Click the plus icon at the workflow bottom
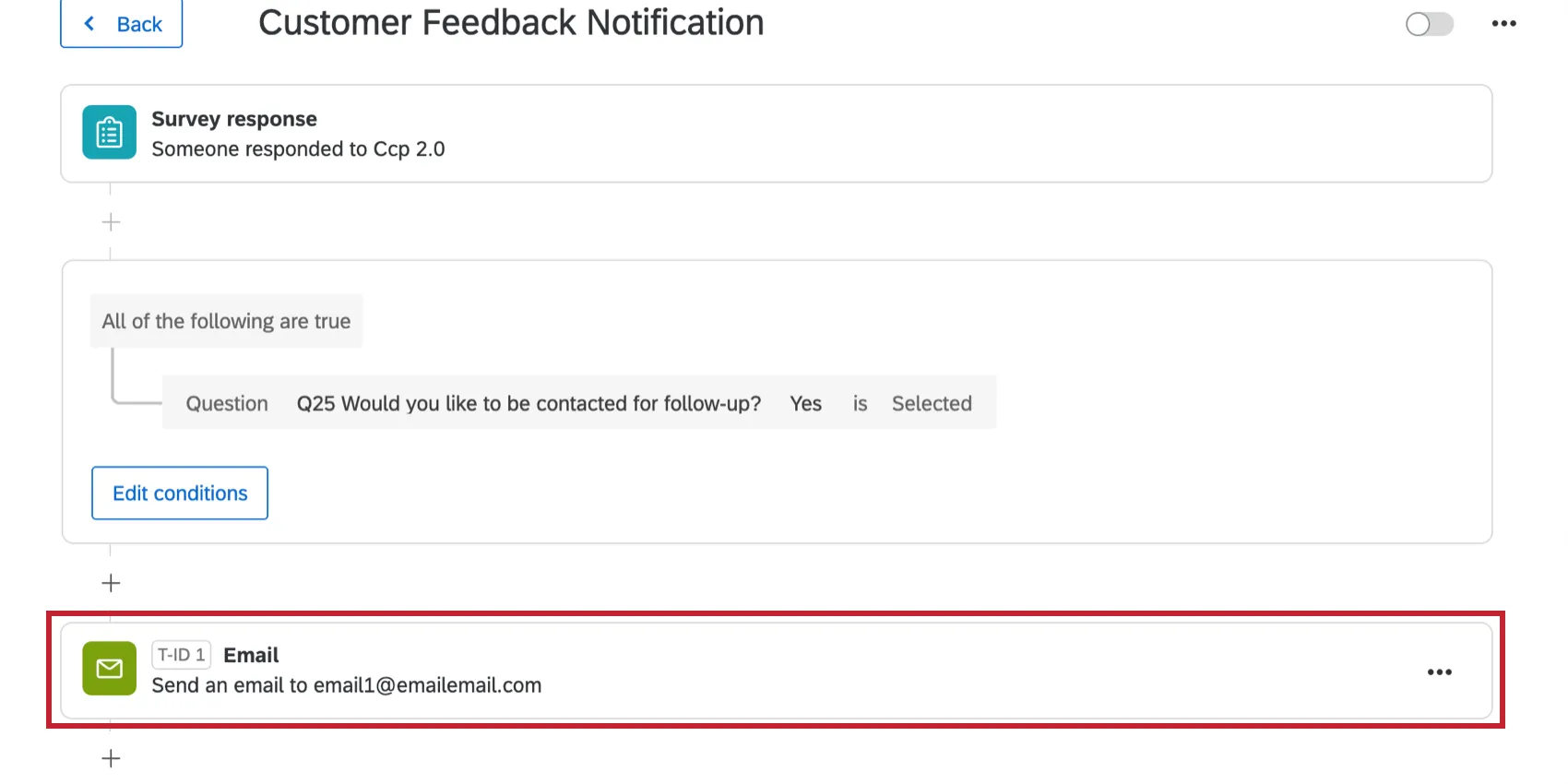1568x784 pixels. click(110, 757)
